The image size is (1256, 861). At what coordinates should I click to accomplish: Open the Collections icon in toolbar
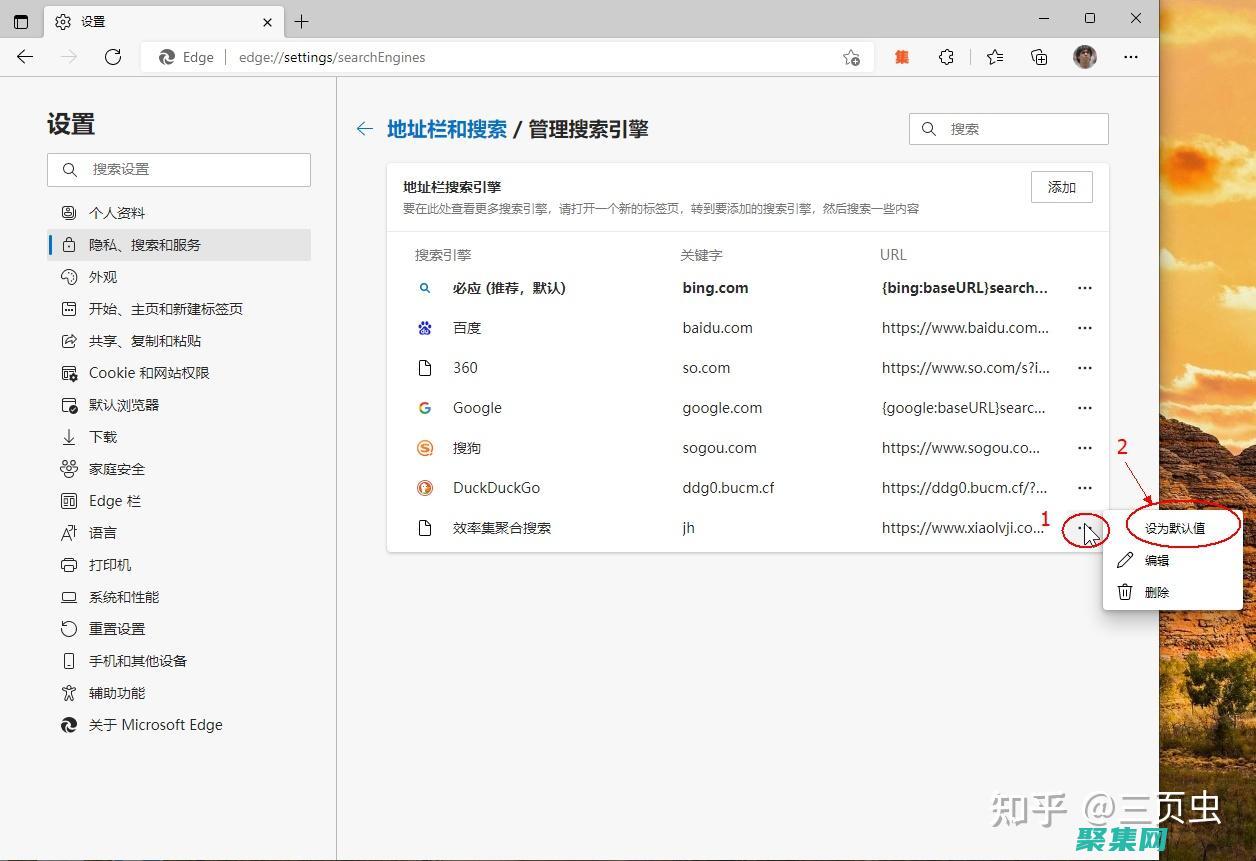[1039, 57]
